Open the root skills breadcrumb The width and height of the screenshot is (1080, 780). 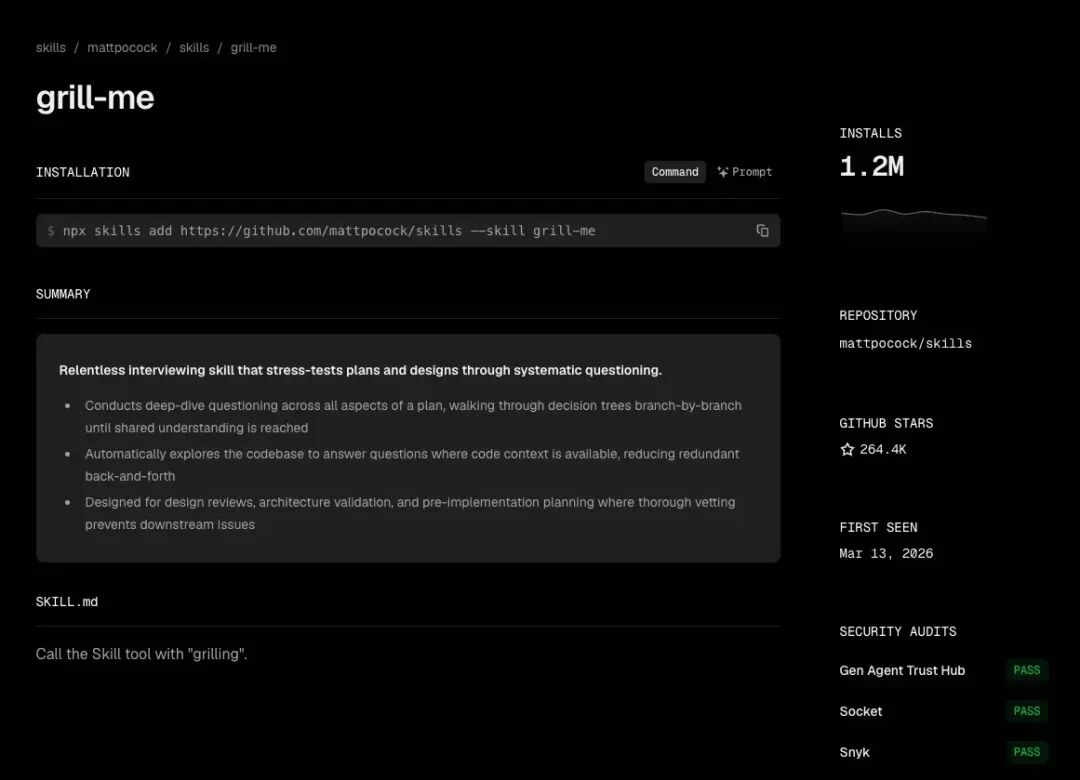pyautogui.click(x=51, y=48)
